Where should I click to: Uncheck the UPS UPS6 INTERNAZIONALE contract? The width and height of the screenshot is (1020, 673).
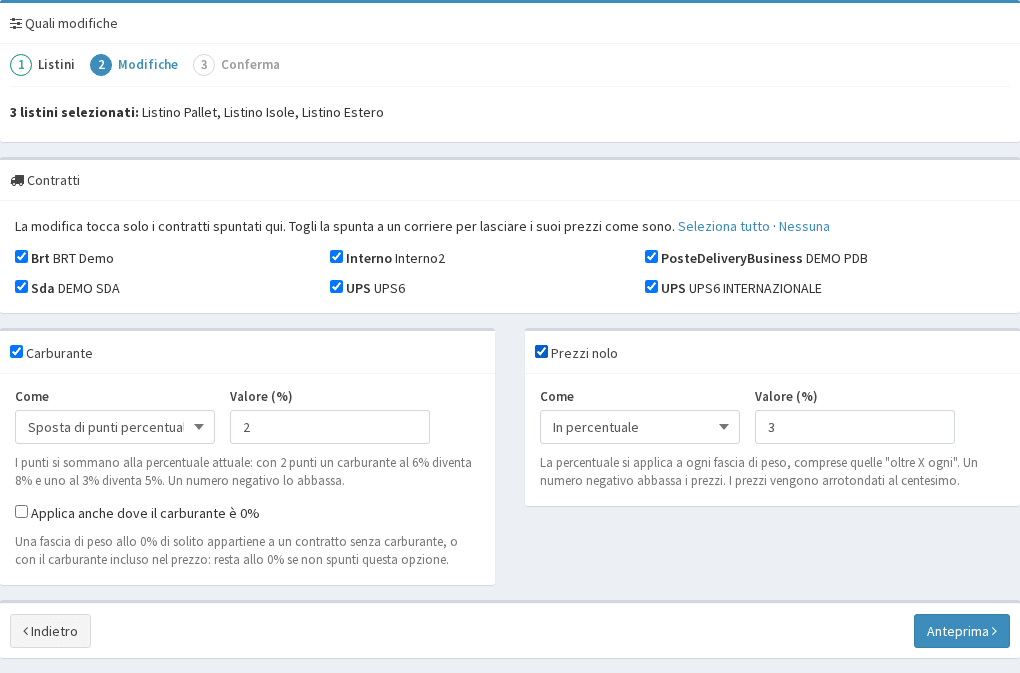point(651,287)
